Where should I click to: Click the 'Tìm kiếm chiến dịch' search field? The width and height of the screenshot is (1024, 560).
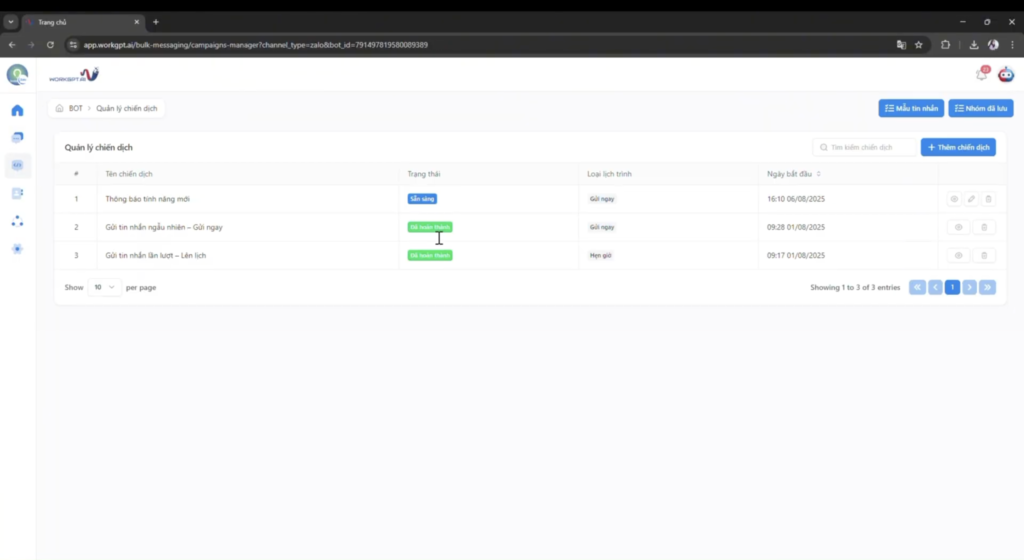(866, 147)
